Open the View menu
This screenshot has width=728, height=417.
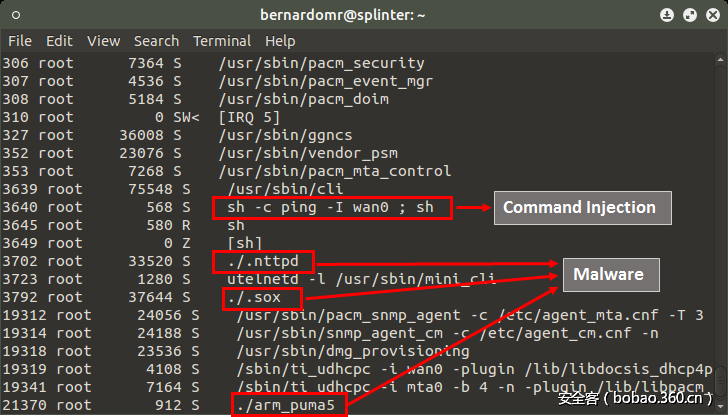click(x=104, y=41)
